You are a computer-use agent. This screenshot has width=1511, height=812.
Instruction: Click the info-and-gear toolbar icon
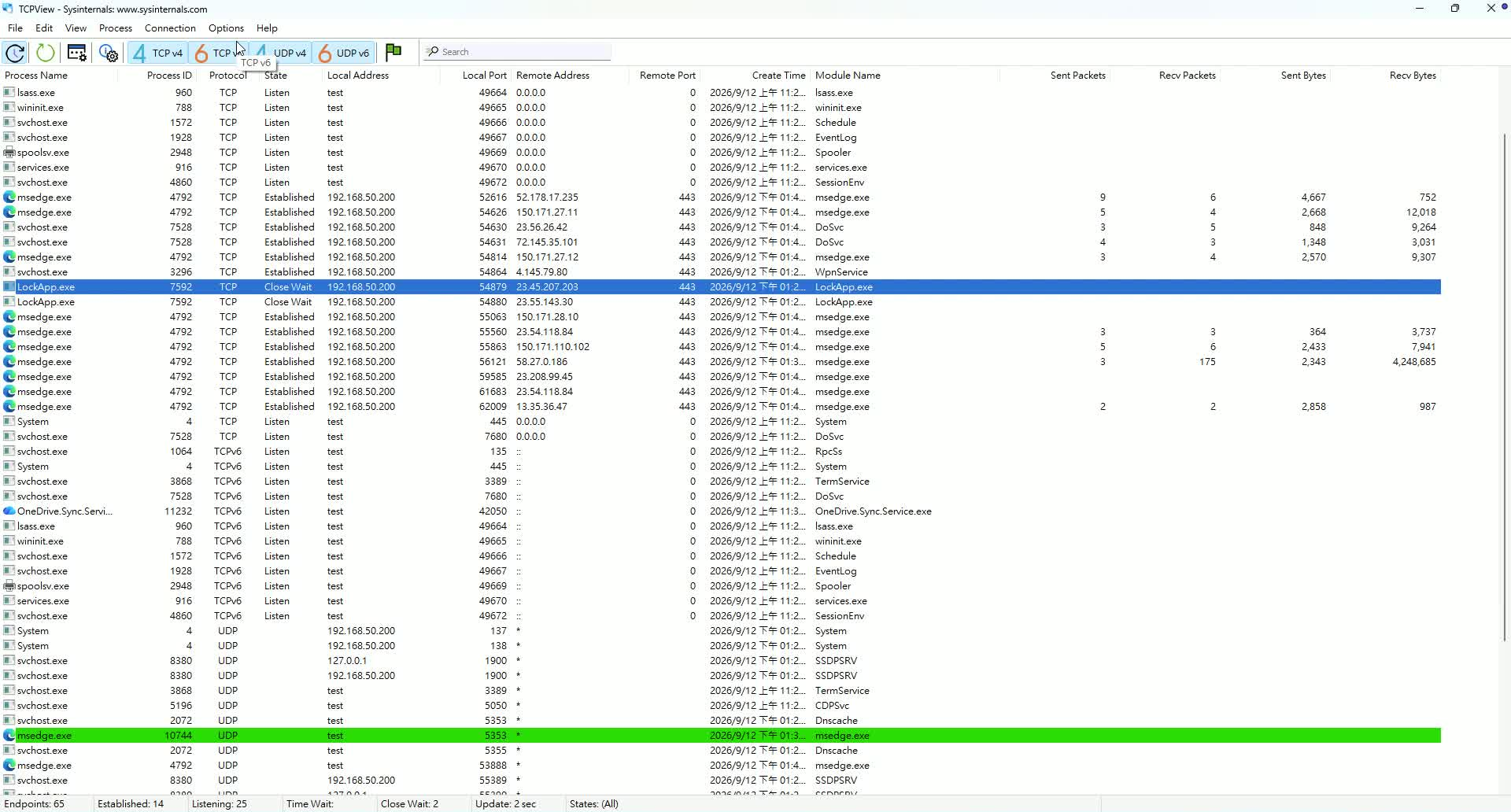pyautogui.click(x=109, y=53)
